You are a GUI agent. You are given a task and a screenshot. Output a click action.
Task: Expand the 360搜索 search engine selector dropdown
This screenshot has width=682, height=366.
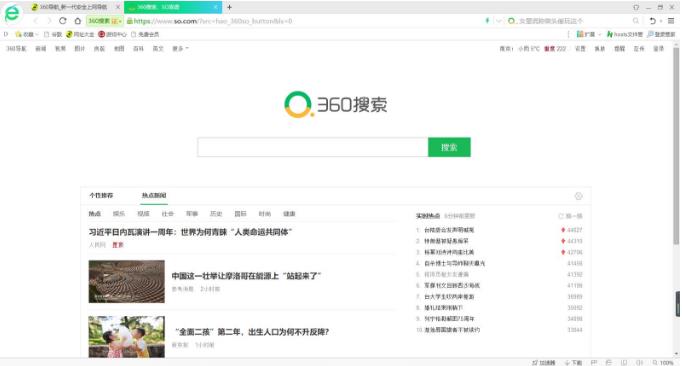119,21
